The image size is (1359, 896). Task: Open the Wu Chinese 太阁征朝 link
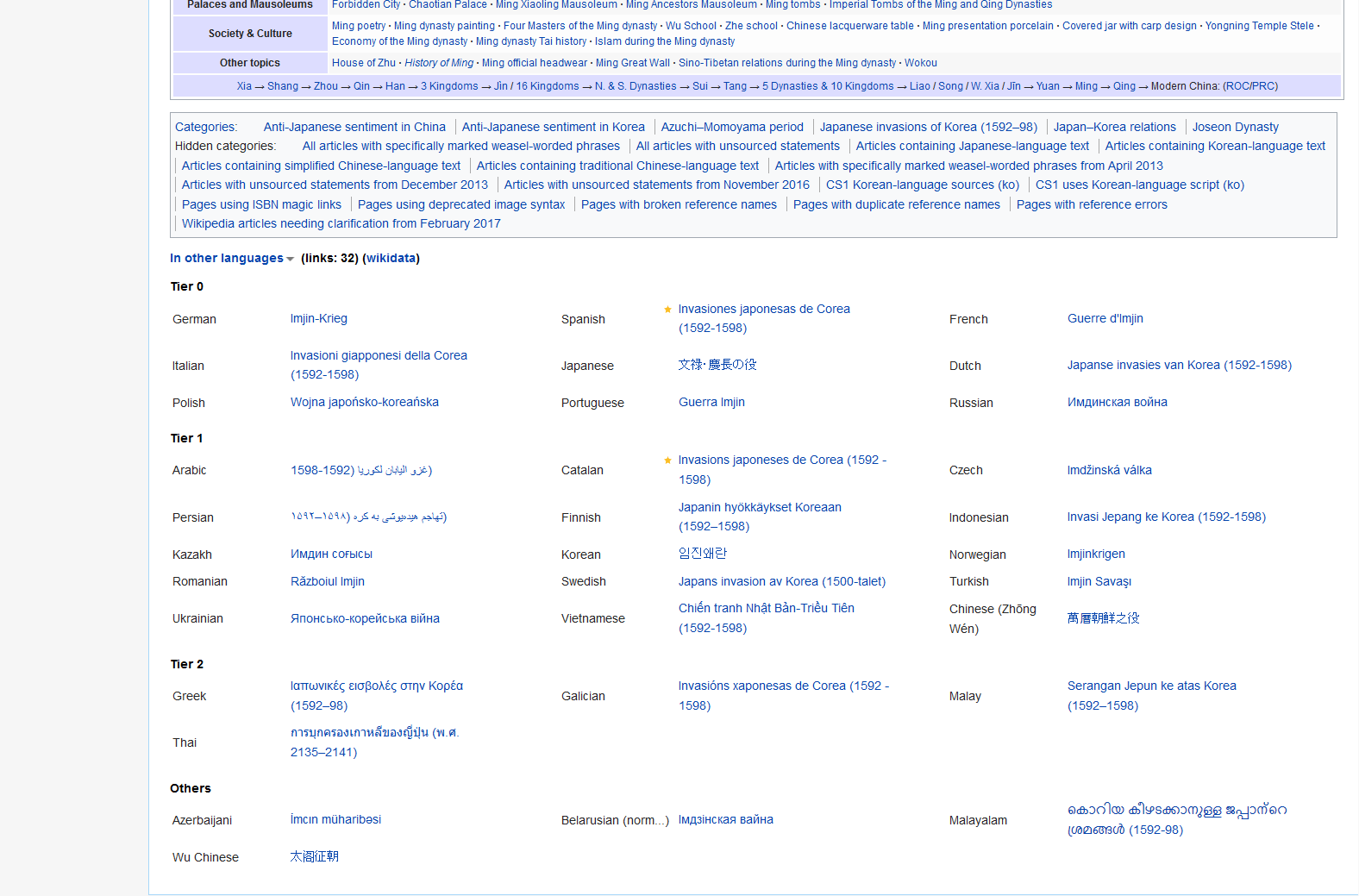click(315, 856)
